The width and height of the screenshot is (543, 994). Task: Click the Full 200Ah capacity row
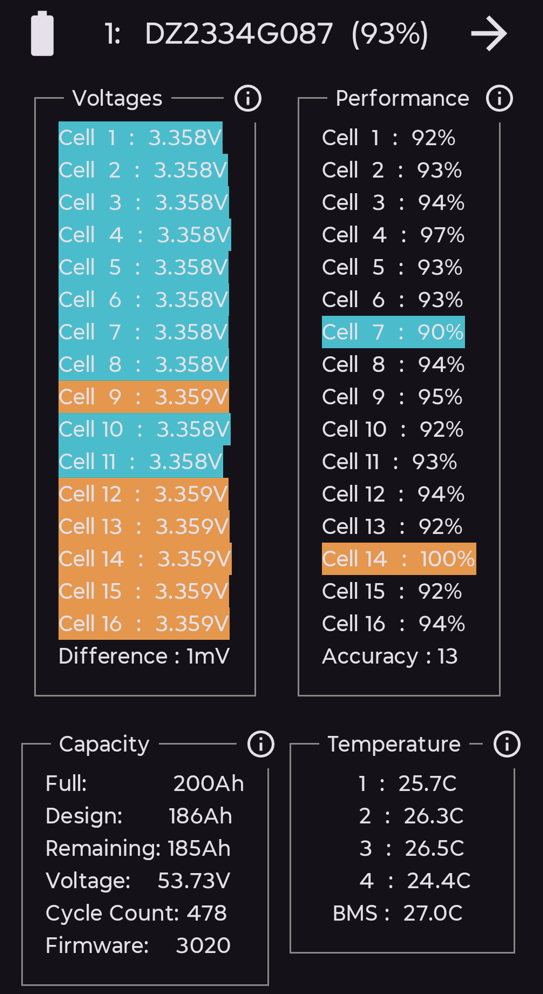[x=145, y=784]
